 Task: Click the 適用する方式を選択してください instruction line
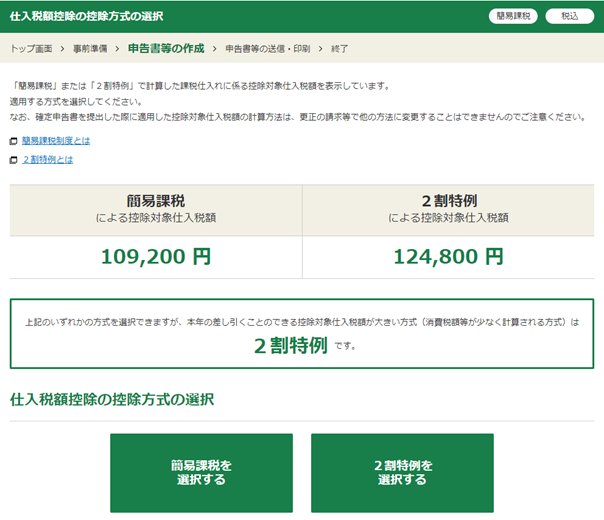[x=76, y=102]
